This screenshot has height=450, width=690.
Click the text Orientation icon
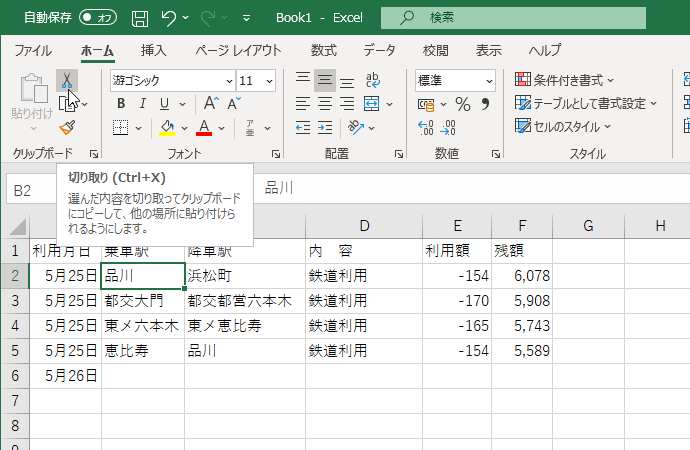(356, 128)
